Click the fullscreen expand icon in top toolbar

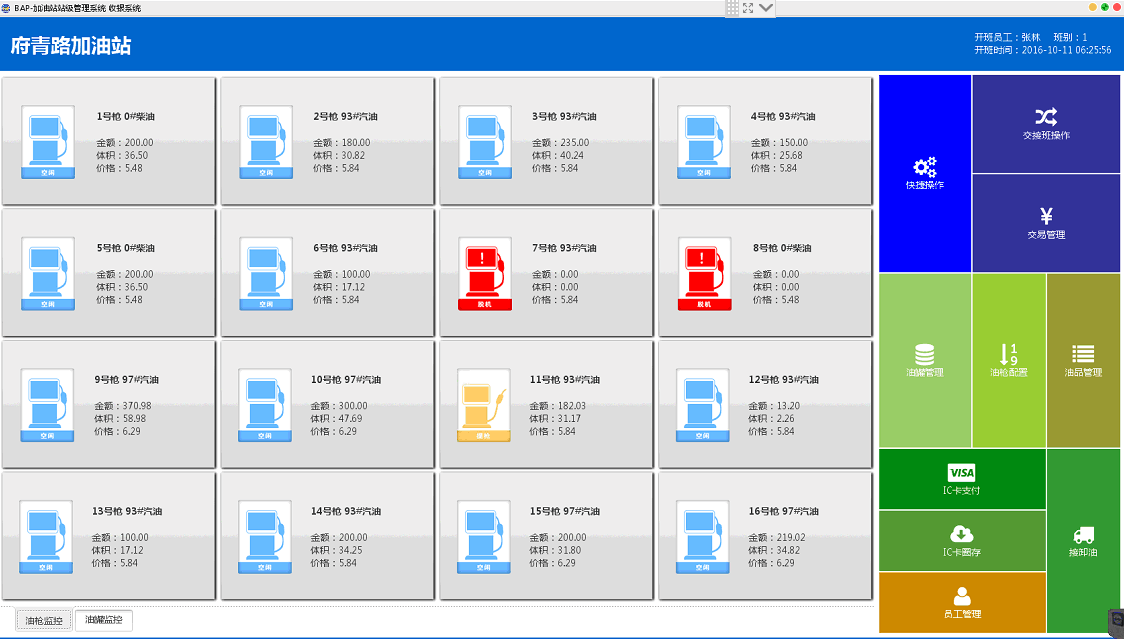(748, 8)
